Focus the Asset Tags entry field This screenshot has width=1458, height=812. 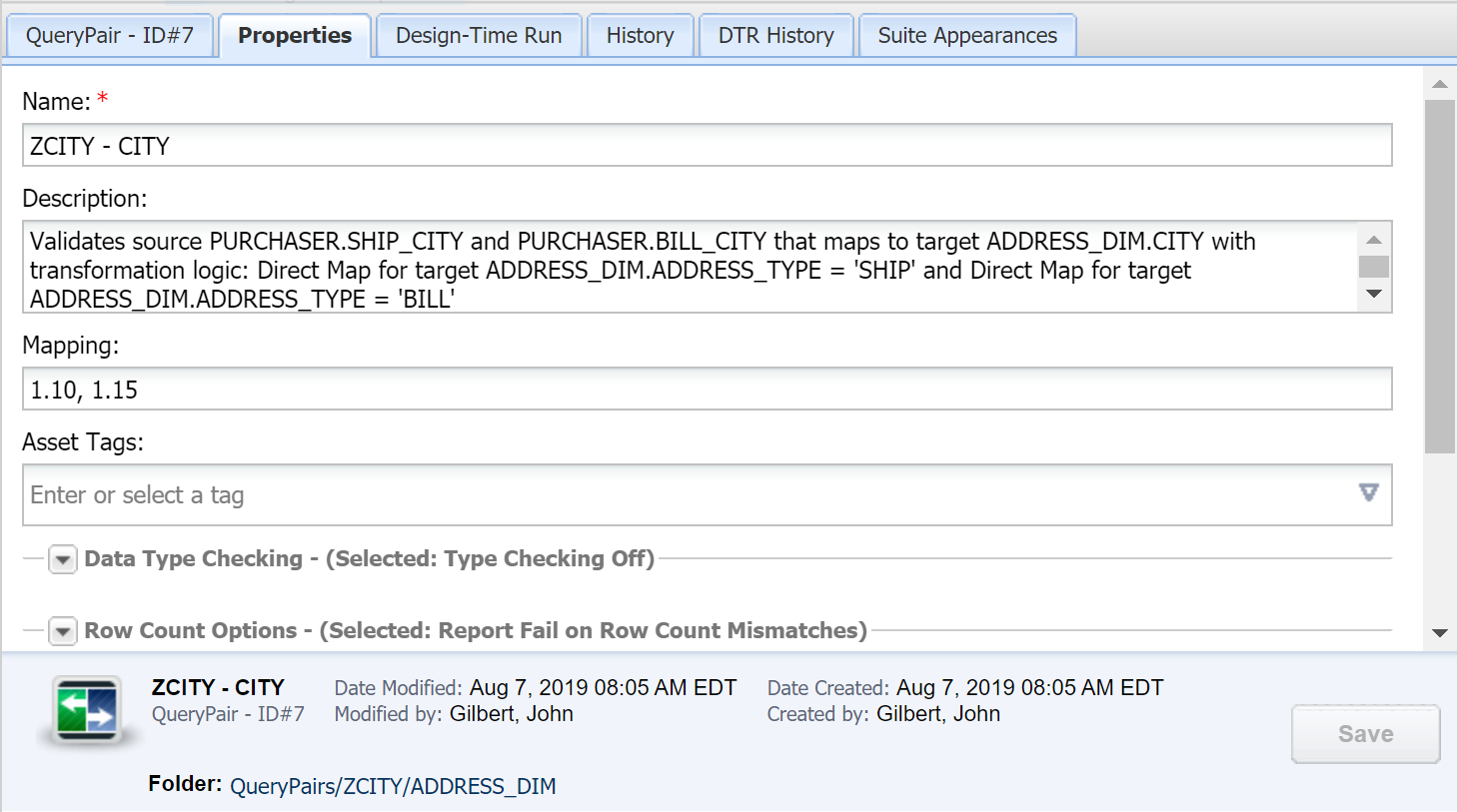click(x=690, y=495)
